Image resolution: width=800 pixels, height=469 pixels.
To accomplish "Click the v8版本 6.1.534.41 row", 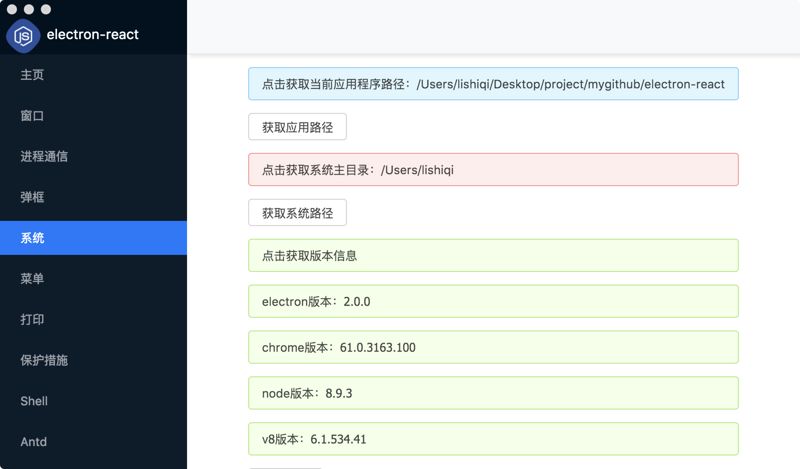I will point(493,439).
